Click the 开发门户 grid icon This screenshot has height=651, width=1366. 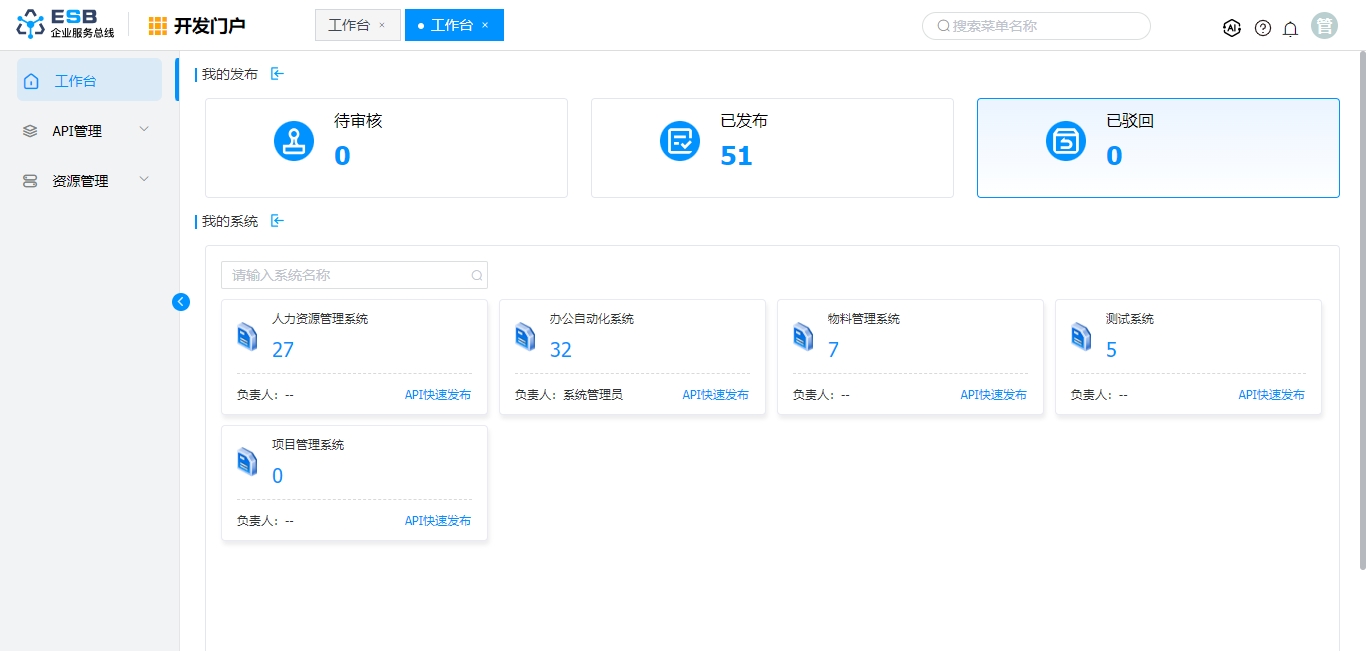(158, 26)
